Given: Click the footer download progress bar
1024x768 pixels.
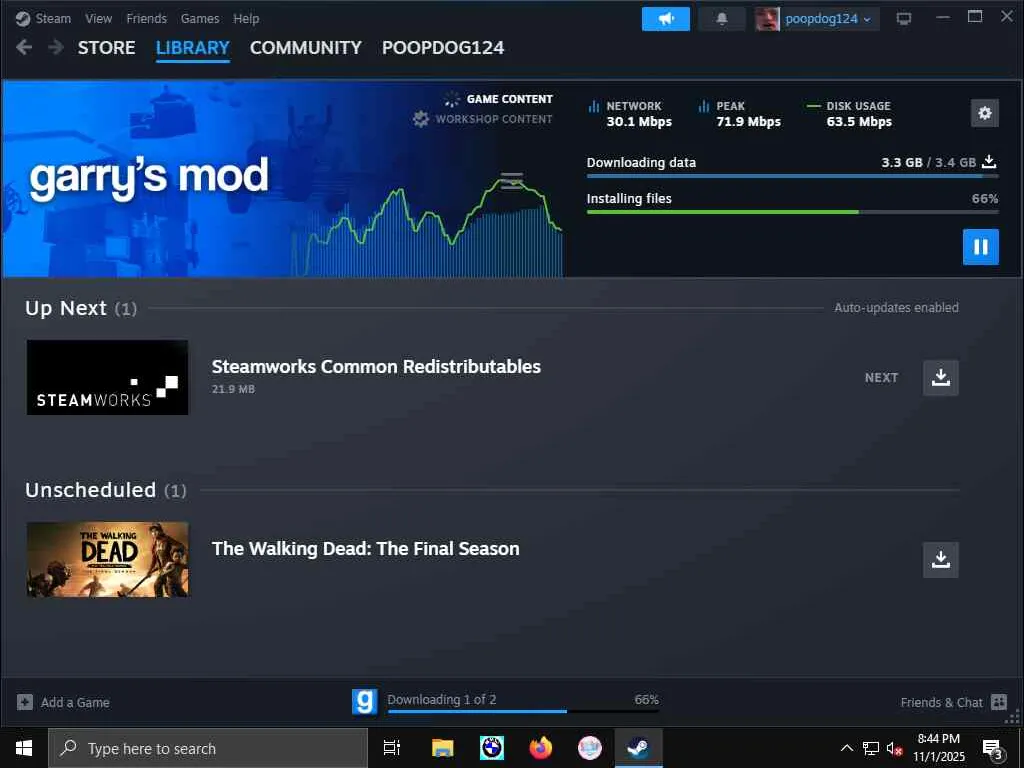Looking at the screenshot, I should point(523,711).
